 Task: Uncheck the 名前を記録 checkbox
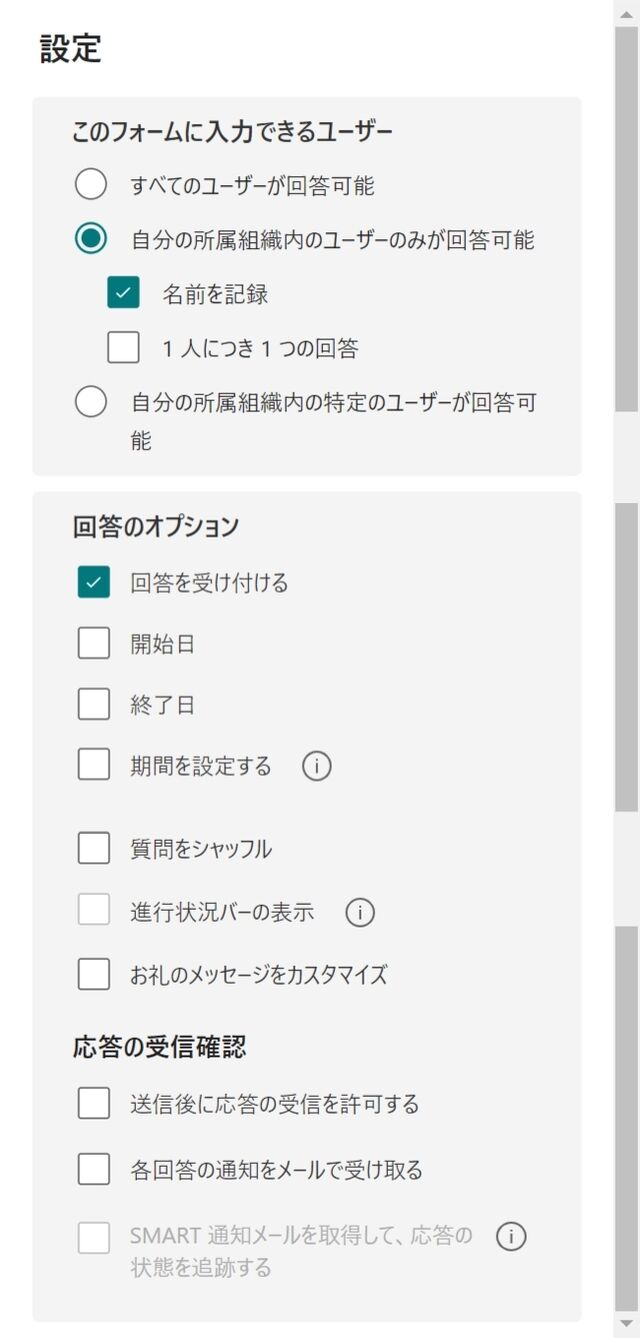point(123,294)
